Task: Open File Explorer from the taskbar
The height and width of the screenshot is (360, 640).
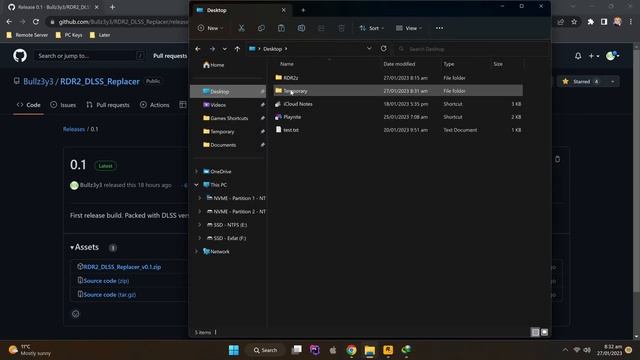Action: pyautogui.click(x=370, y=350)
